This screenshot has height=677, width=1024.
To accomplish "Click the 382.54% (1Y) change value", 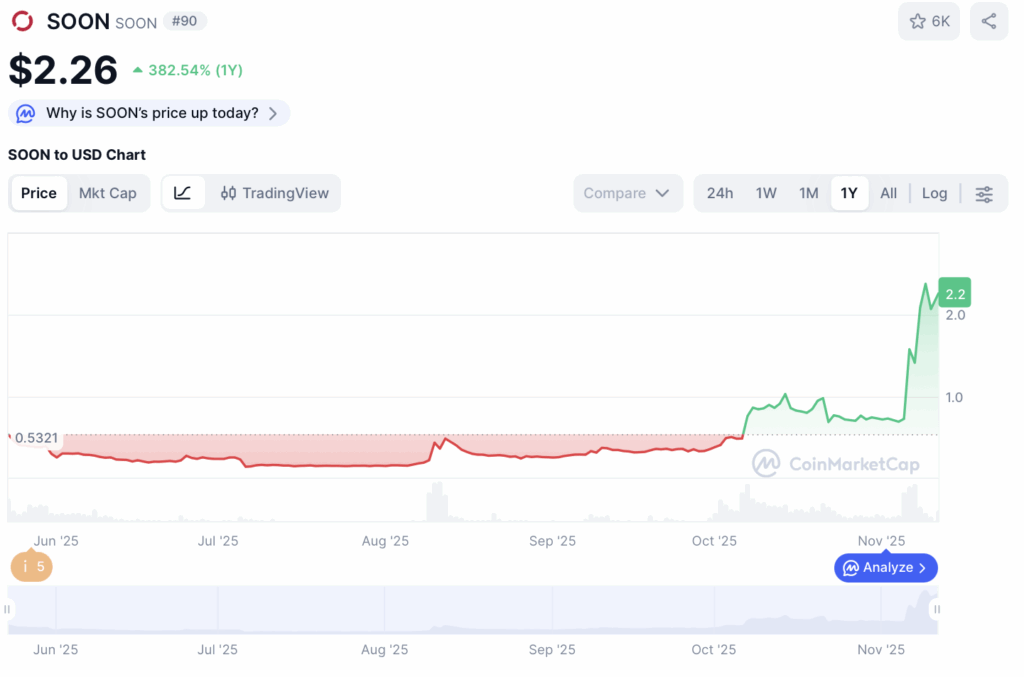I will coord(195,70).
